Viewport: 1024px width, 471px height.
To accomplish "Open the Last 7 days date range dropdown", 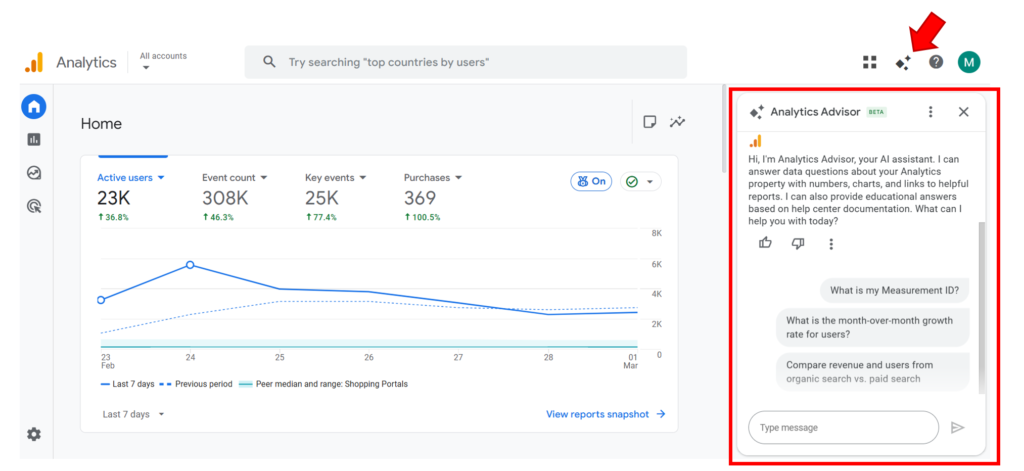I will (x=133, y=414).
